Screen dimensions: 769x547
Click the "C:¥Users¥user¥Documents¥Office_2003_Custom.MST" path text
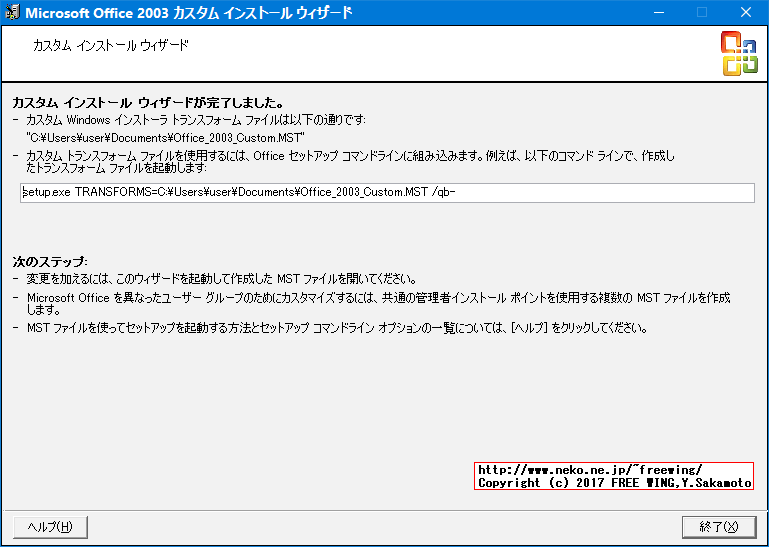pos(166,138)
